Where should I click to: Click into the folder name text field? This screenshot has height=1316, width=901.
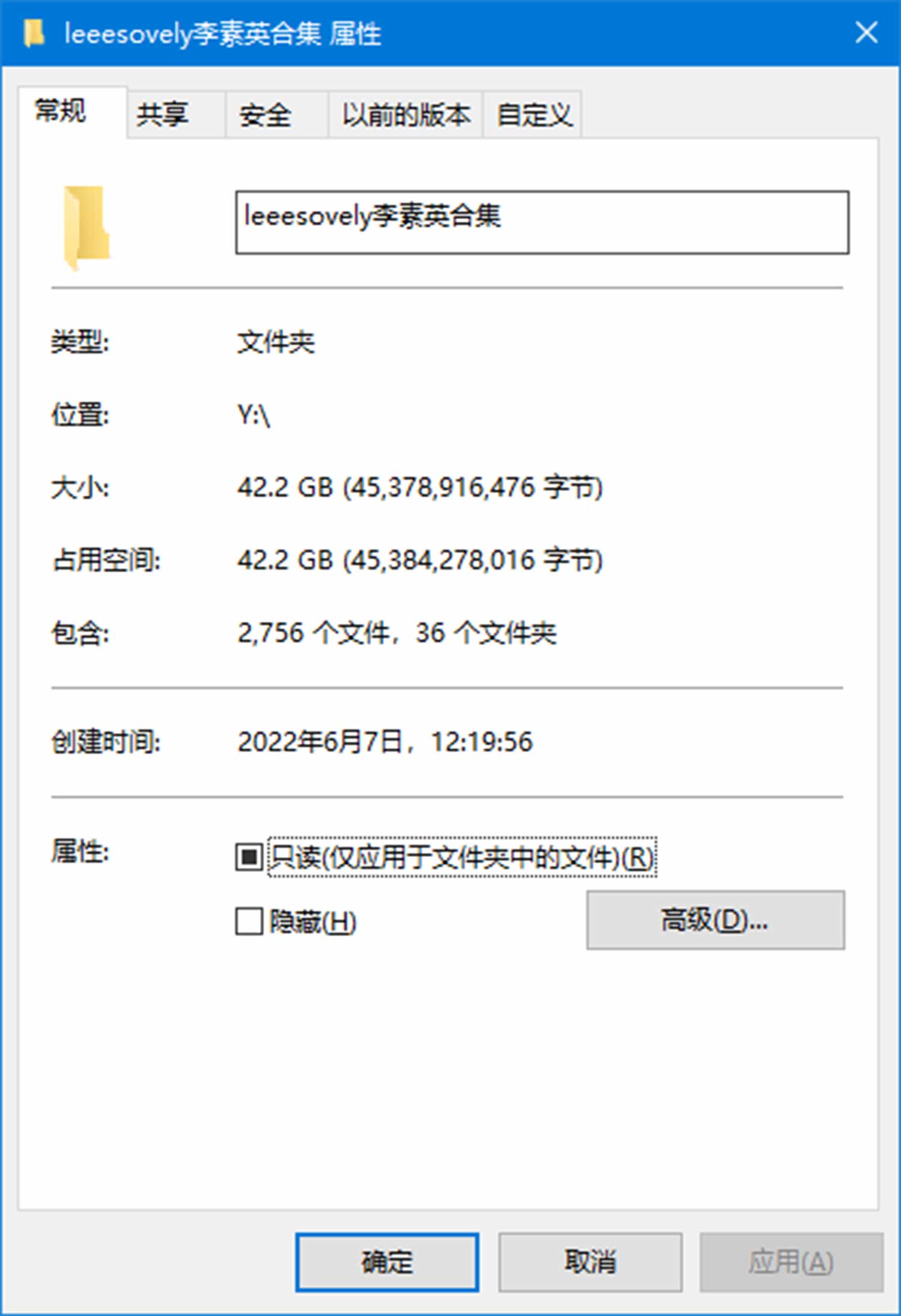pyautogui.click(x=542, y=223)
